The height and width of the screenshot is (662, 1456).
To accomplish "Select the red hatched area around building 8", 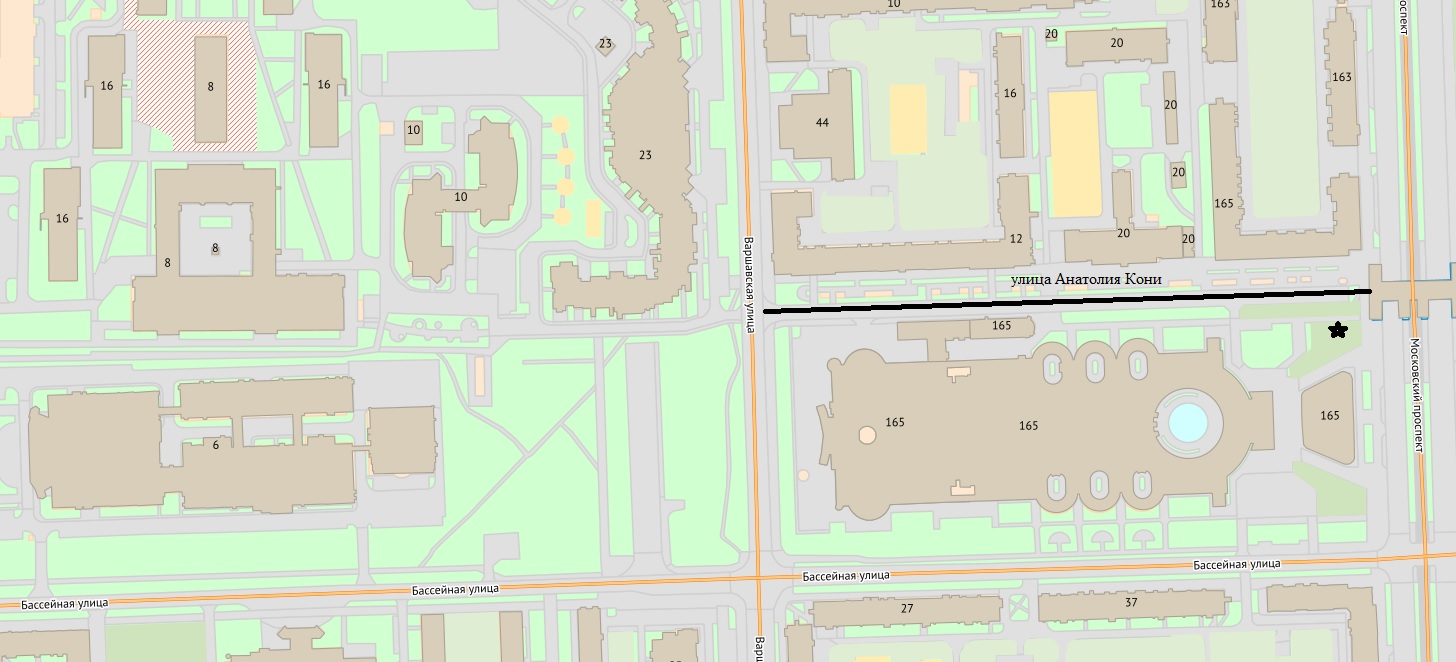I will [x=160, y=80].
